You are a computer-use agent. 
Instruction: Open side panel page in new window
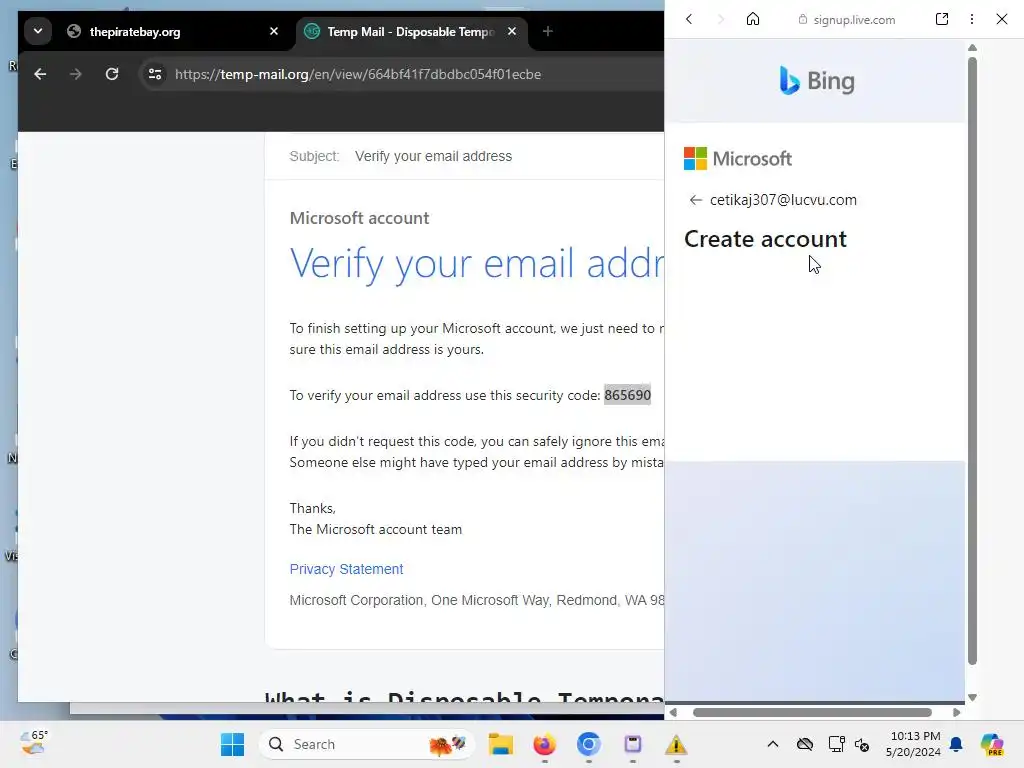[942, 19]
